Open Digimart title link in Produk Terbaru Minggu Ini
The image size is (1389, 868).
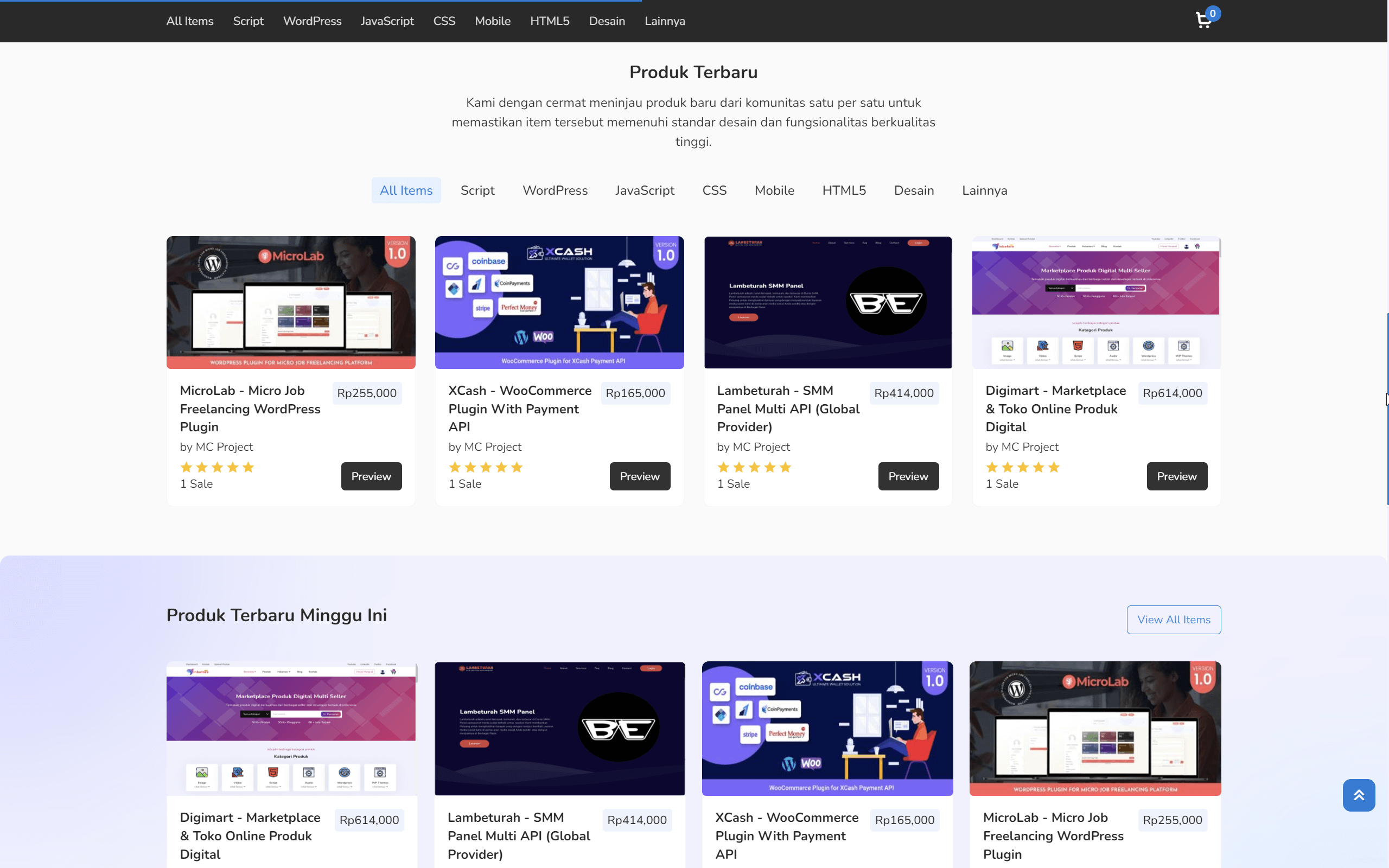(x=250, y=836)
